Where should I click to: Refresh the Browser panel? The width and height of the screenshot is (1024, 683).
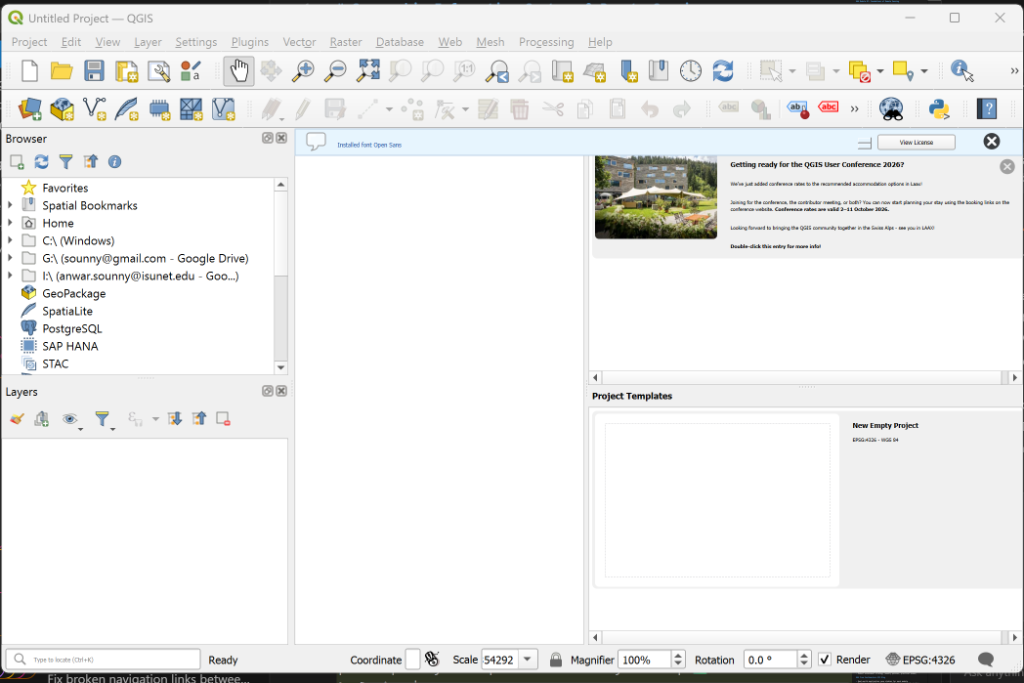(41, 161)
